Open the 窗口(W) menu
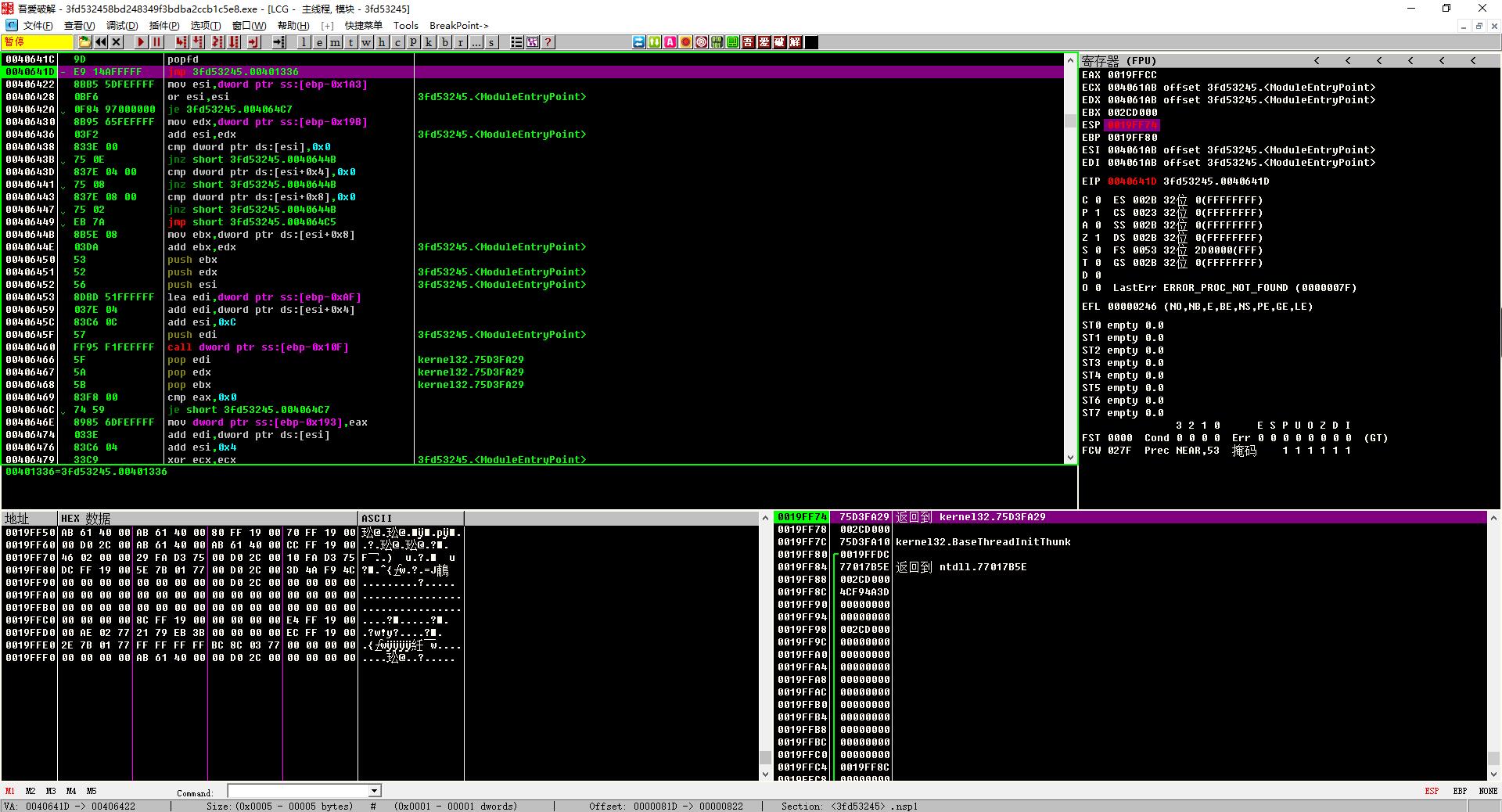Screen dimensions: 1502x812 (249, 26)
